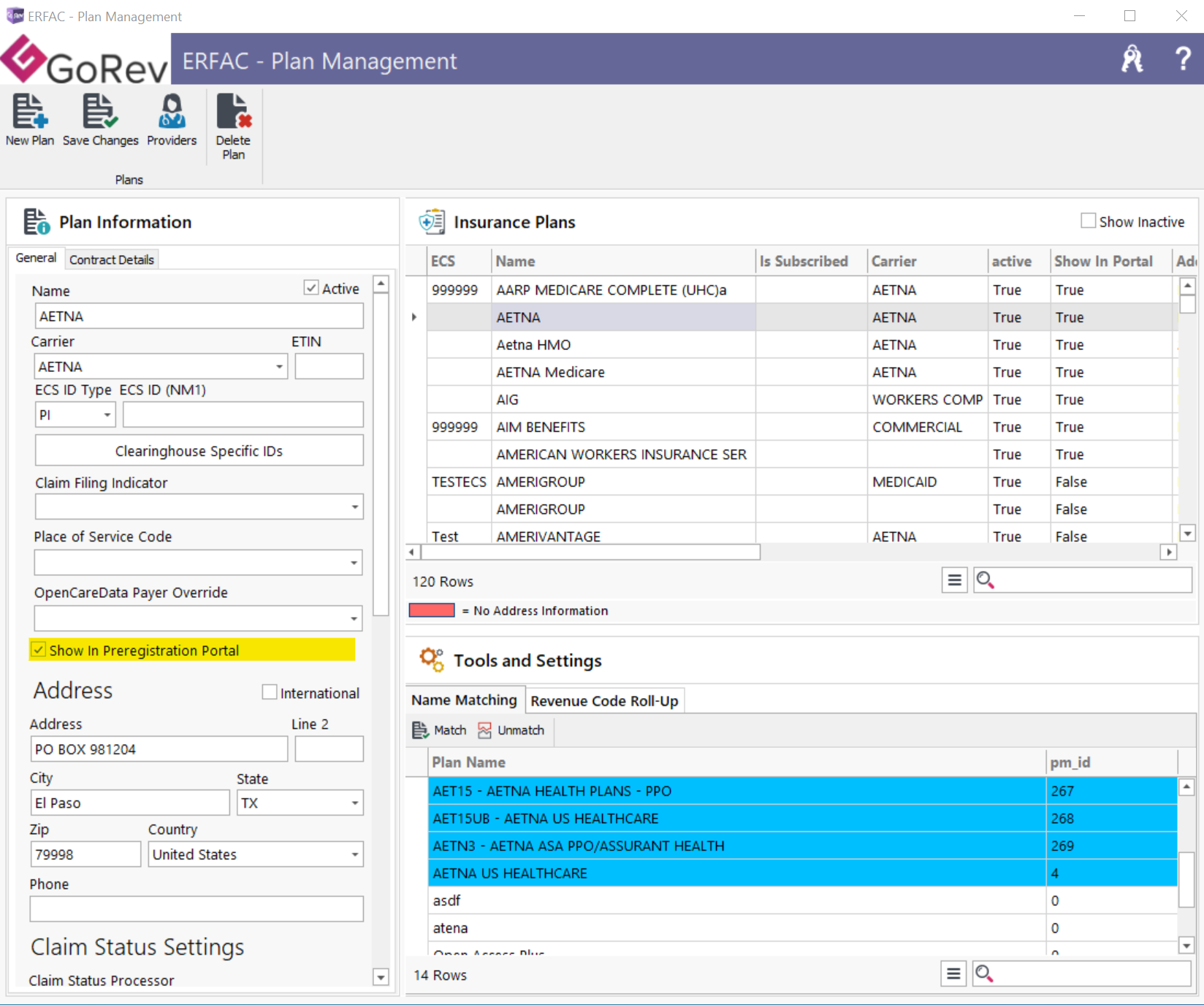The image size is (1204, 1005).
Task: Sort by the Show In Portal column header
Action: coord(1110,261)
